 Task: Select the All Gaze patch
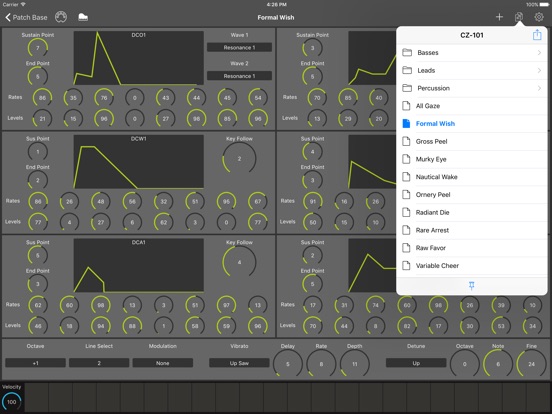pos(472,106)
